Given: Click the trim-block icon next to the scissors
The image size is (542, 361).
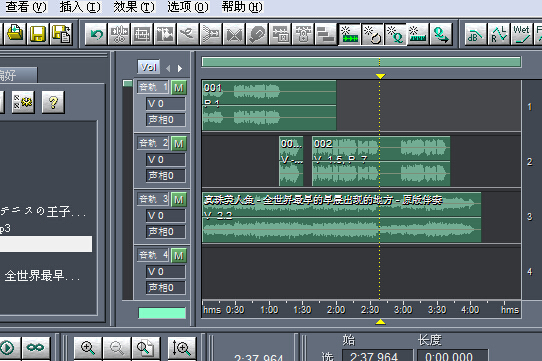Looking at the screenshot, I should point(142,34).
